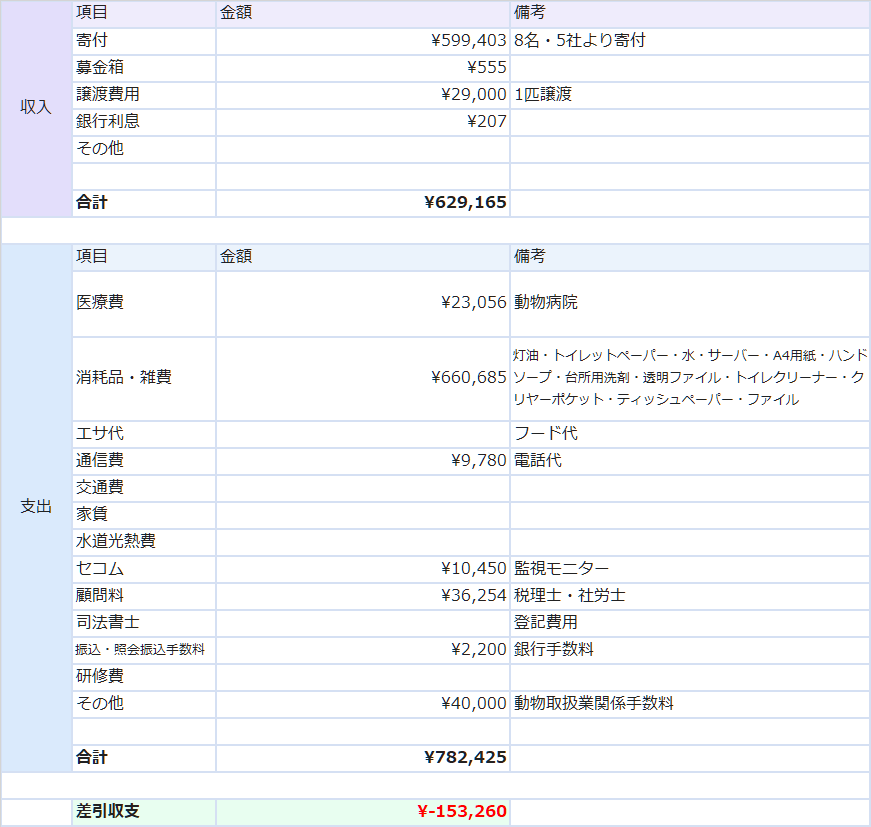Select the 医療費 amount ¥23,056
This screenshot has width=871, height=827.
(473, 303)
